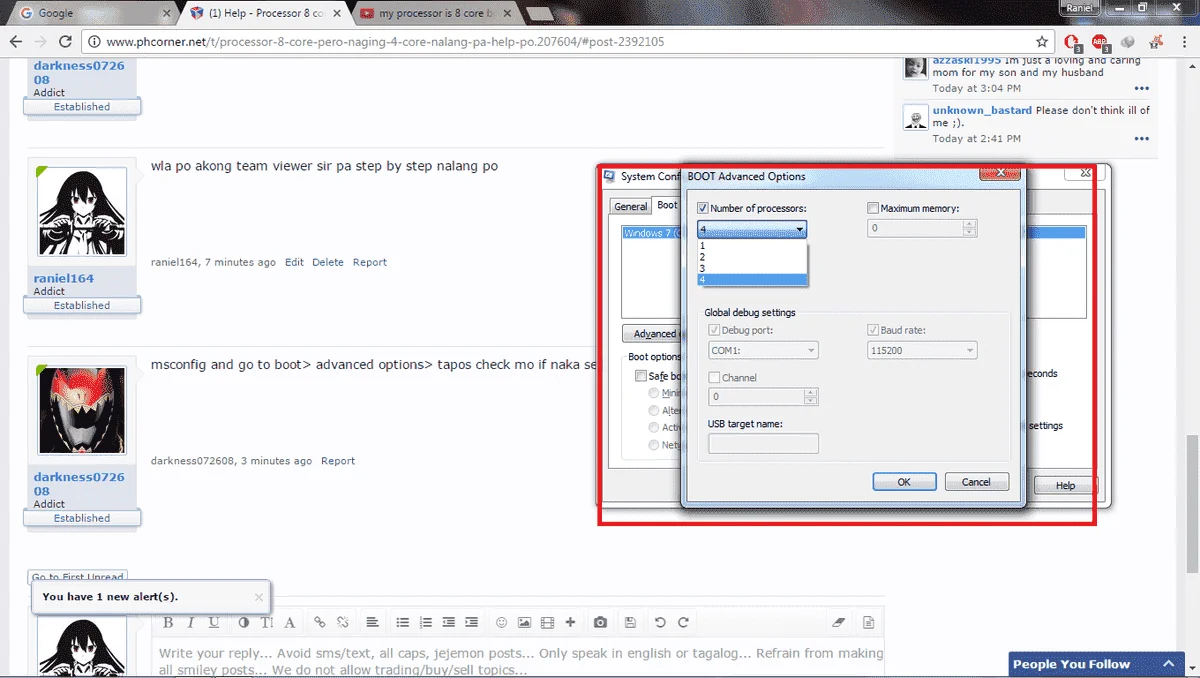Screen dimensions: 1200x678
Task: Insert an image into the reply
Action: coord(524,622)
